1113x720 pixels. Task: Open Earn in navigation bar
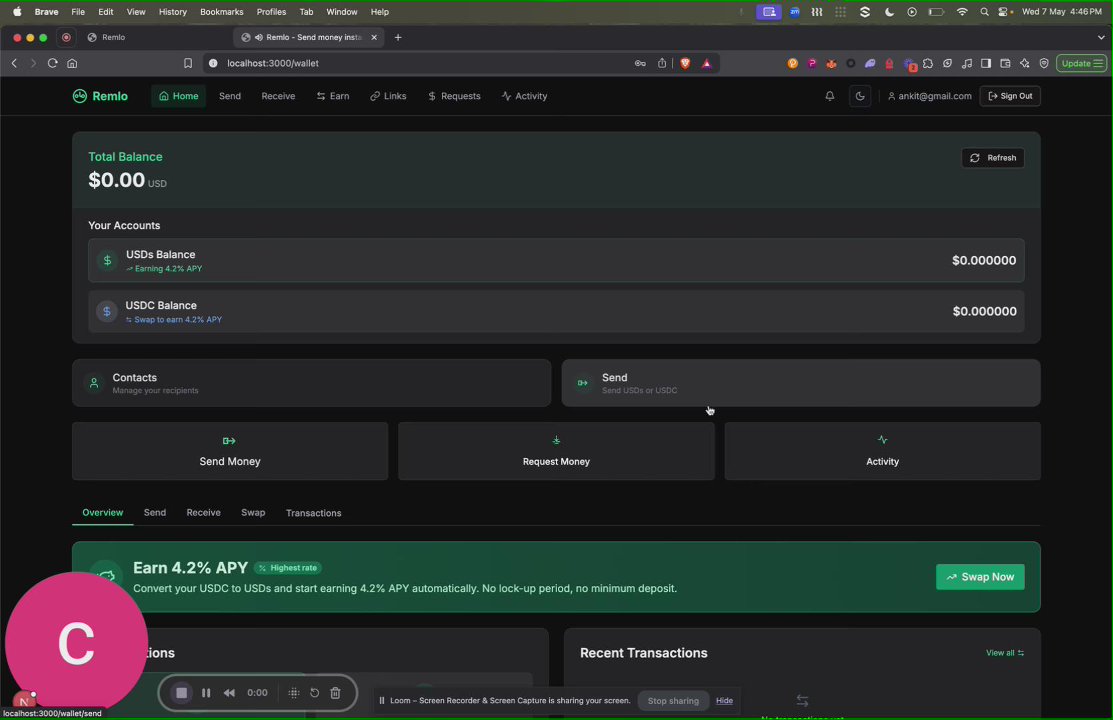coord(332,96)
